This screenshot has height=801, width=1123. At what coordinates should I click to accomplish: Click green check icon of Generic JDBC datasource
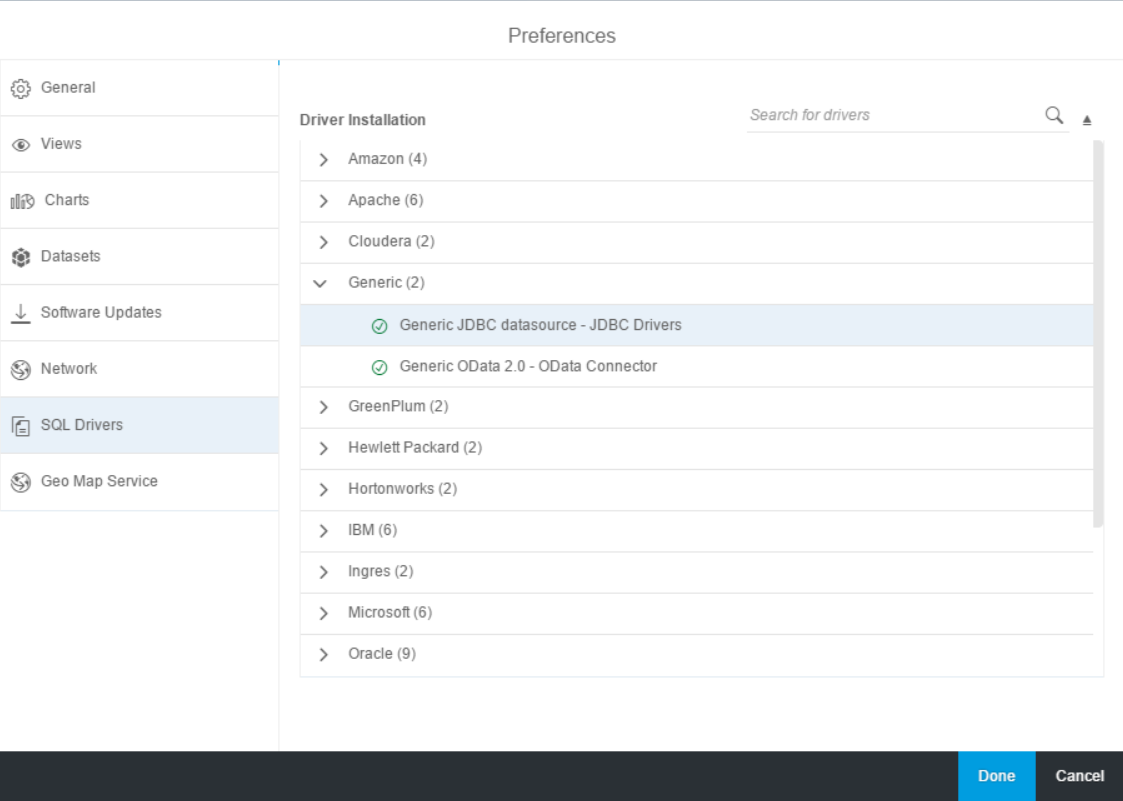click(380, 326)
